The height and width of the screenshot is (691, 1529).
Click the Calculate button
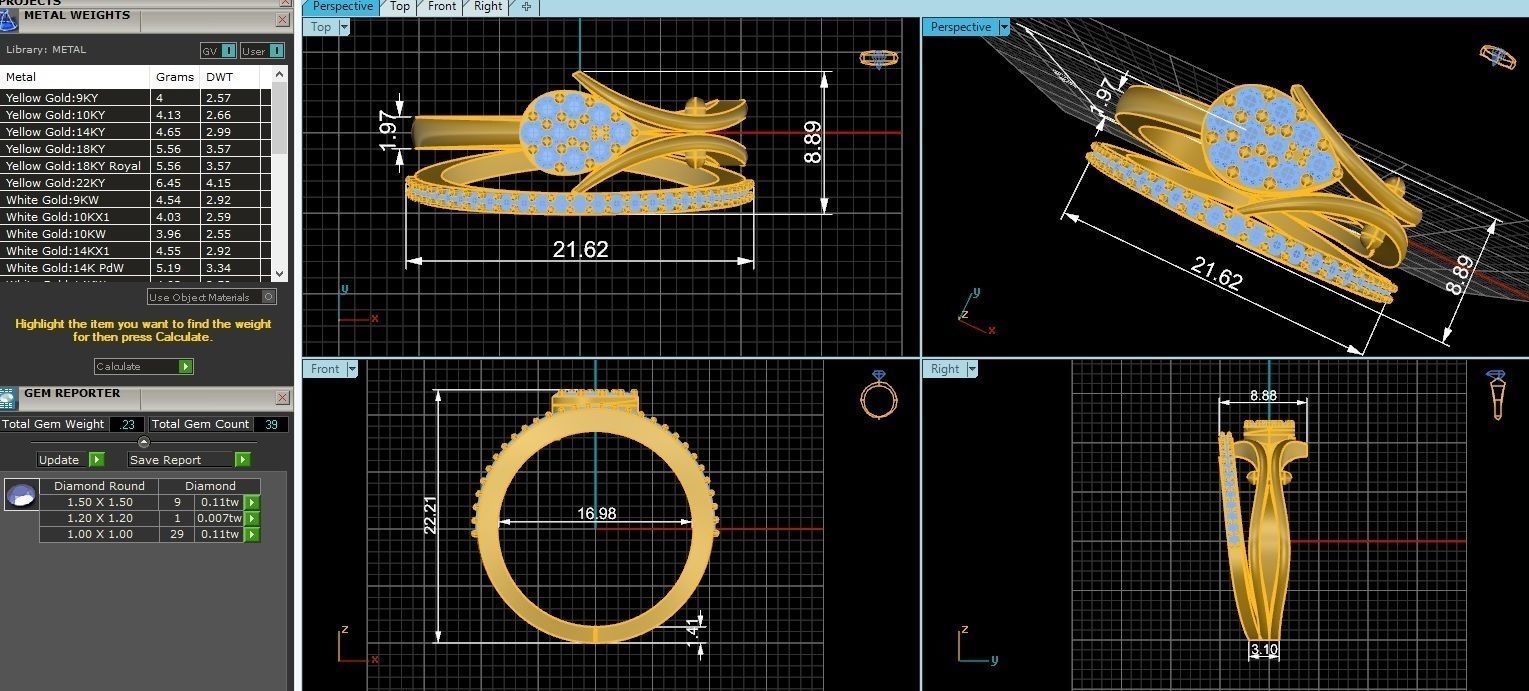tap(143, 367)
